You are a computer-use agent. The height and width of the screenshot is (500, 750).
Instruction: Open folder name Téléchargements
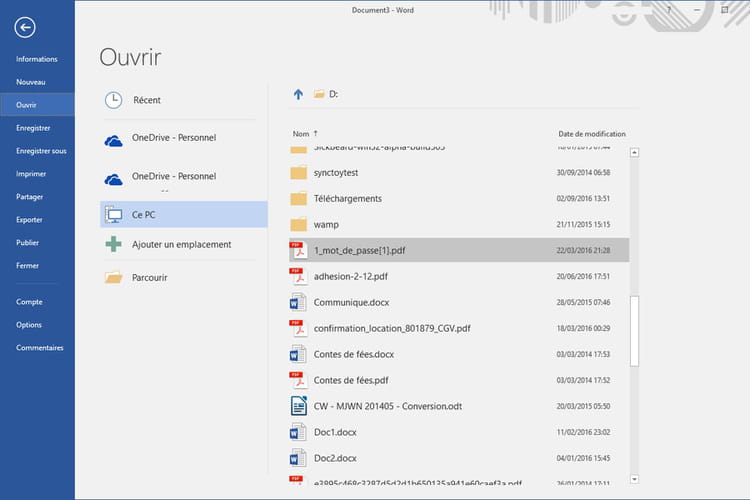348,199
